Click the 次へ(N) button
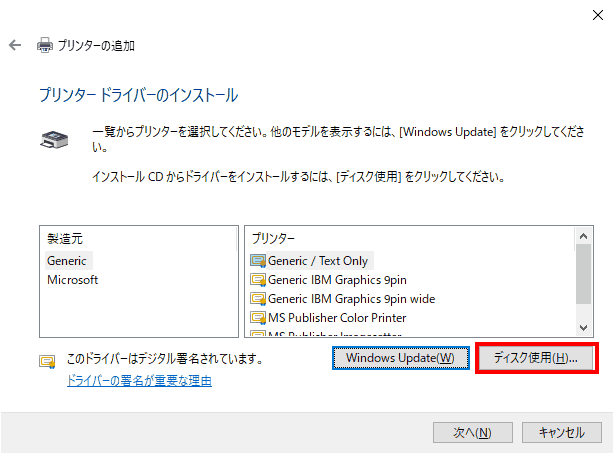The image size is (614, 454). pos(473,432)
